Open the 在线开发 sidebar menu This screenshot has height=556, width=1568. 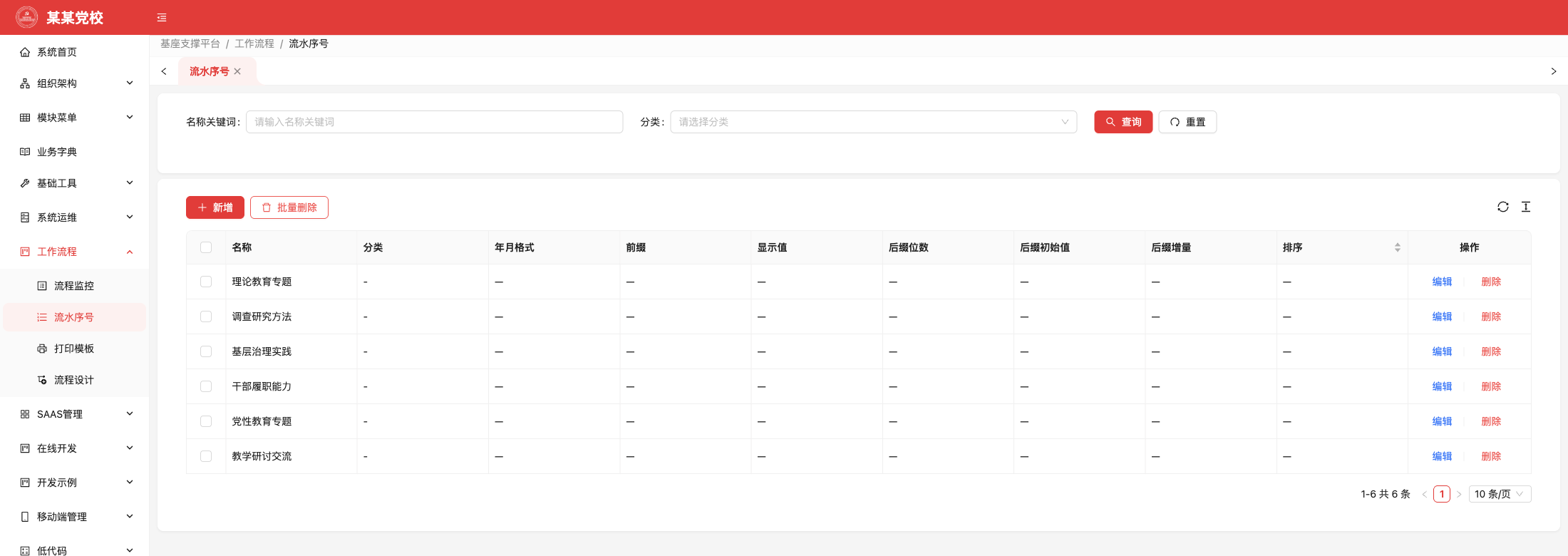(75, 448)
